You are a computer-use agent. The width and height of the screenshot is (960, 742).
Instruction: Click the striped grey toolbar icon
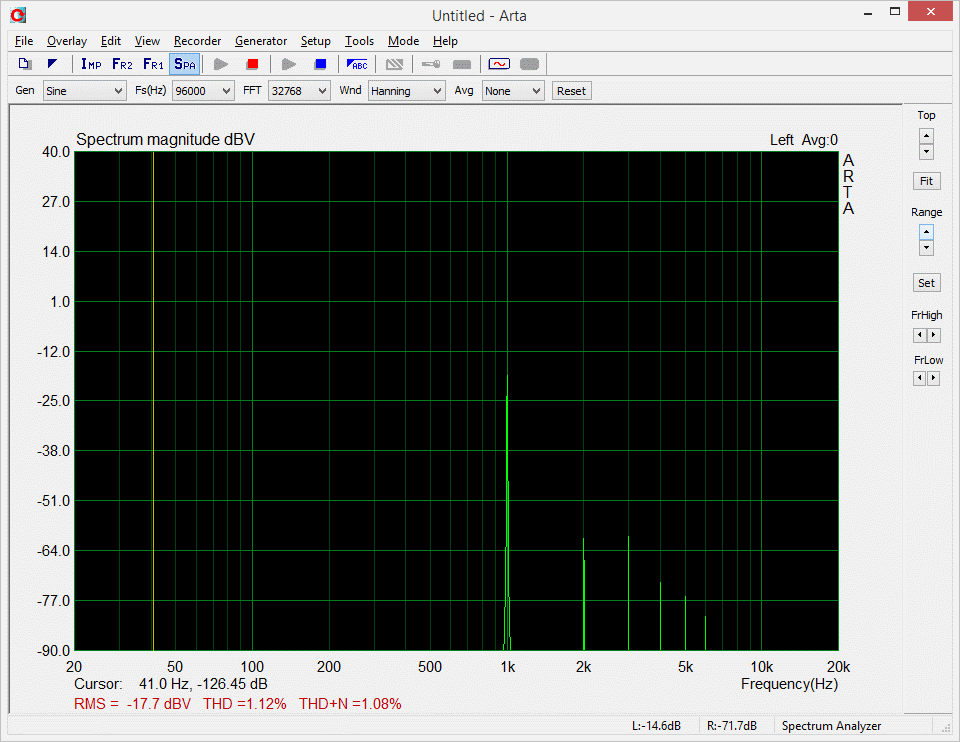pos(394,64)
